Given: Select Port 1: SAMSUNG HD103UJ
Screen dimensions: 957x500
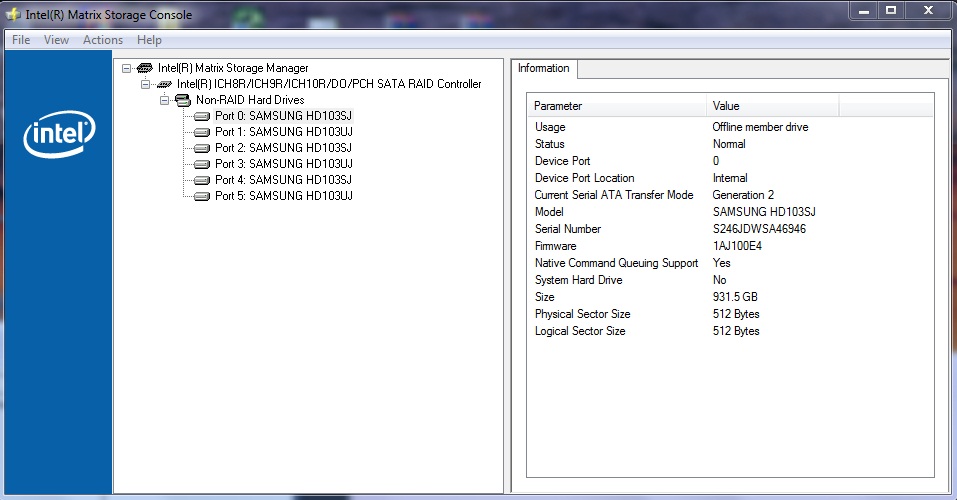Looking at the screenshot, I should [x=284, y=132].
